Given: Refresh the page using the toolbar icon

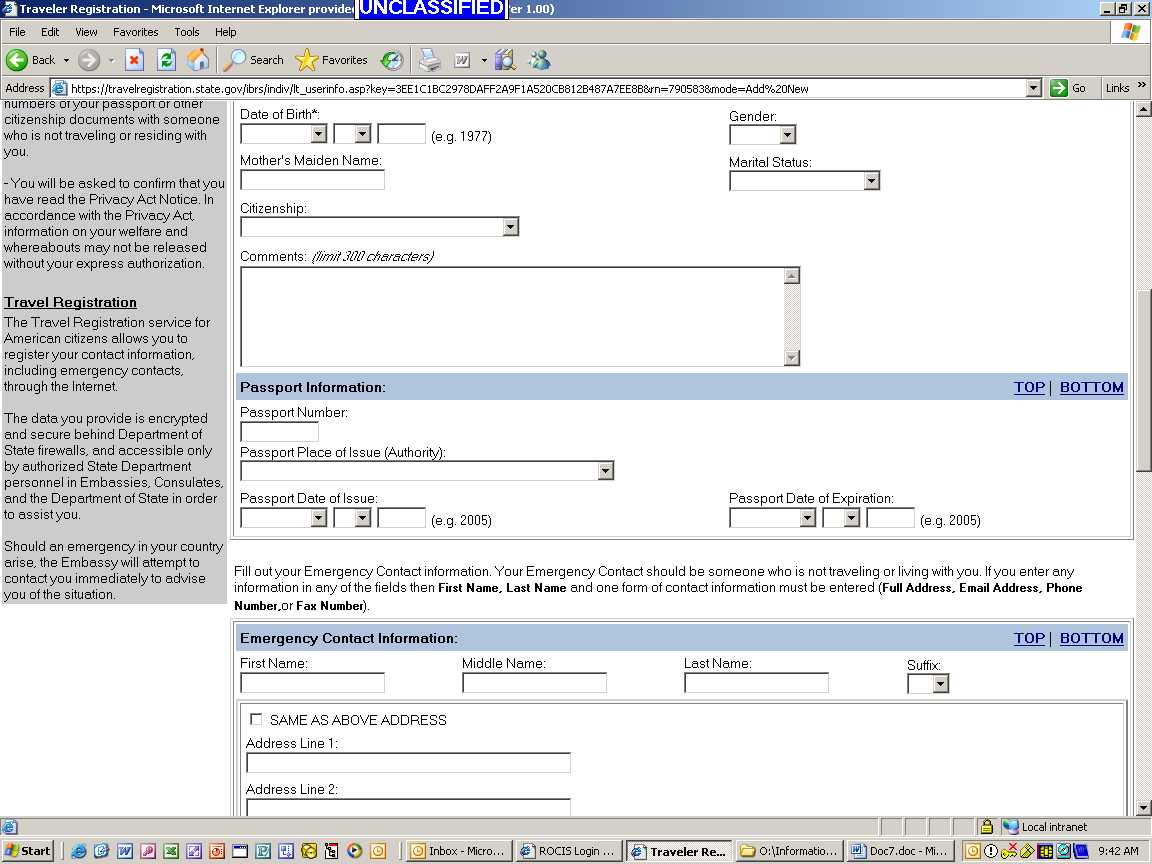Looking at the screenshot, I should coord(166,60).
